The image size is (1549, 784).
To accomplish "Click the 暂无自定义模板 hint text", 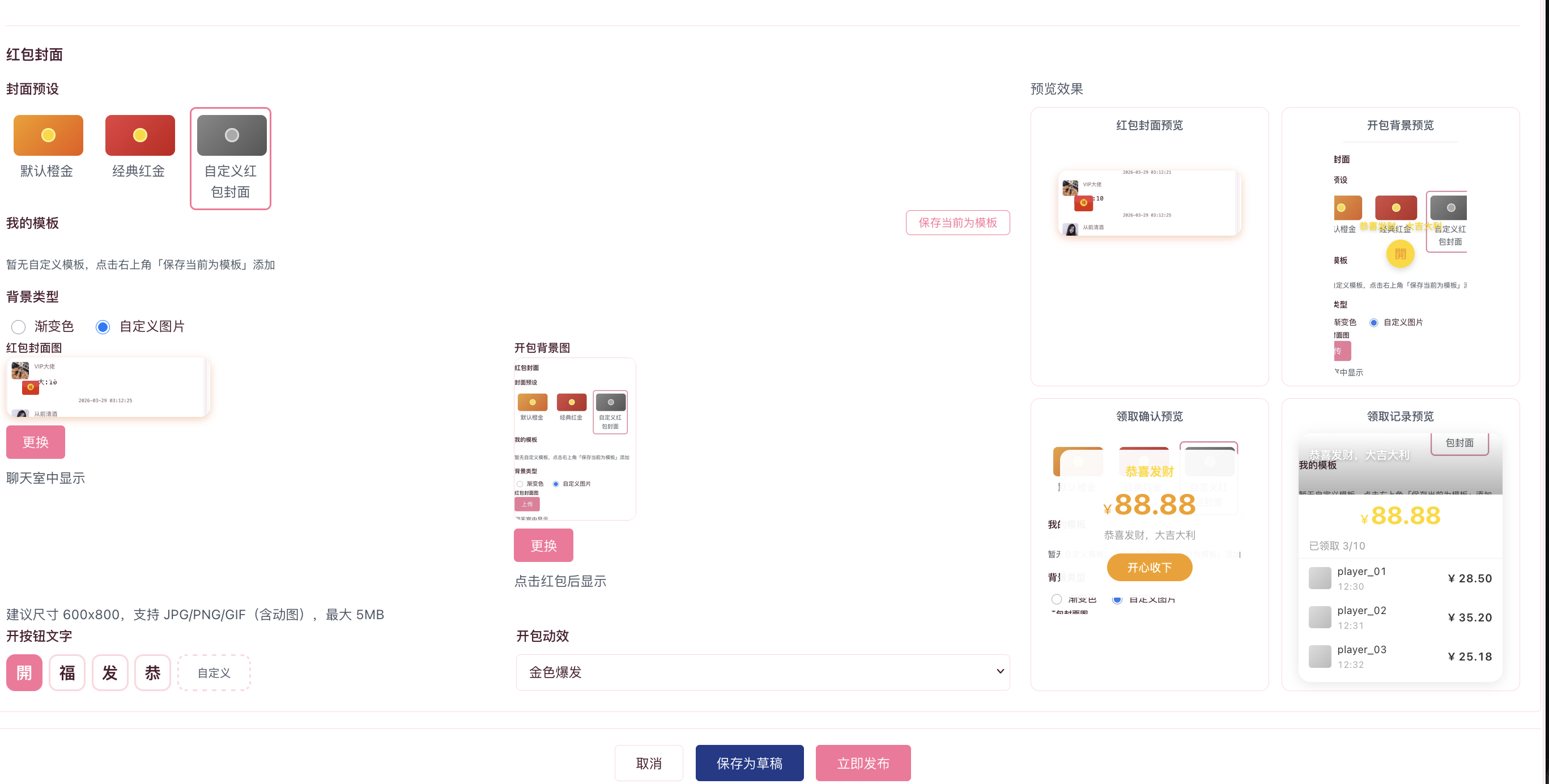I will [x=141, y=265].
